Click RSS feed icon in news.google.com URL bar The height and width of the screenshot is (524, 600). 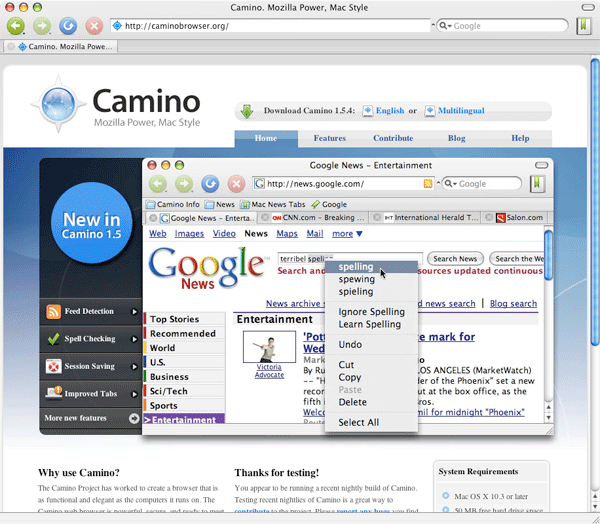[428, 184]
